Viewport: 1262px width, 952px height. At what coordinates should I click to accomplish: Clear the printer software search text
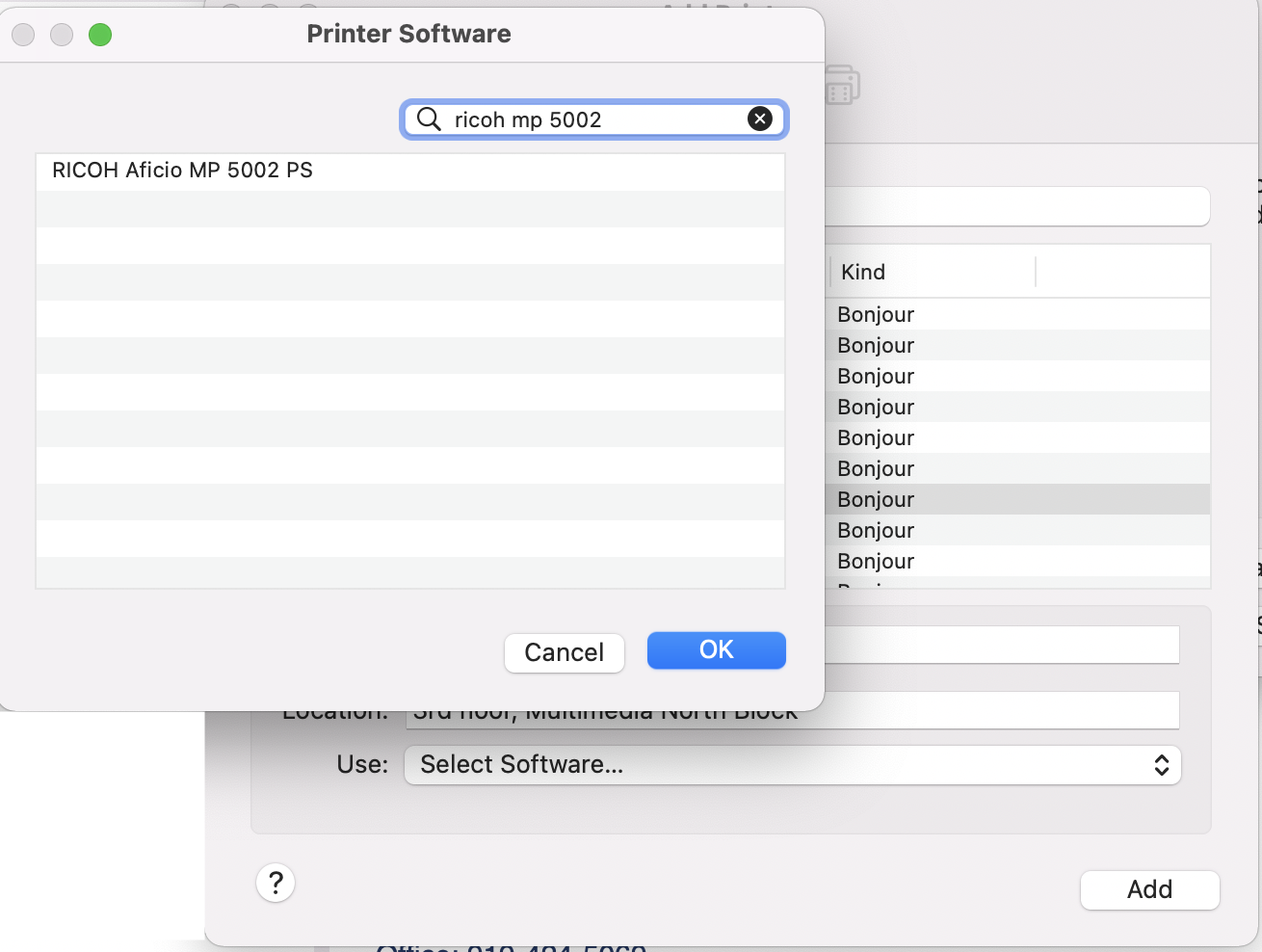760,119
